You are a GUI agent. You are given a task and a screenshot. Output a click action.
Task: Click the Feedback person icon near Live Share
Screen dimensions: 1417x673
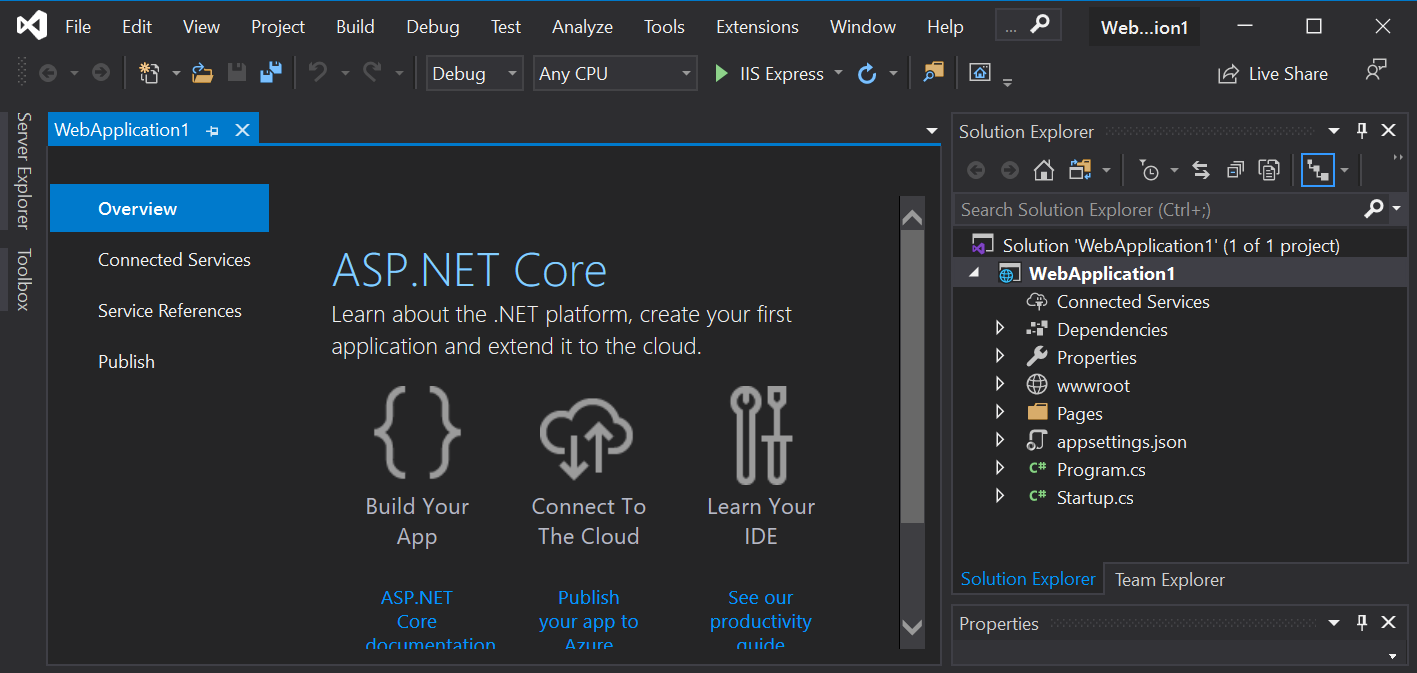[1376, 71]
